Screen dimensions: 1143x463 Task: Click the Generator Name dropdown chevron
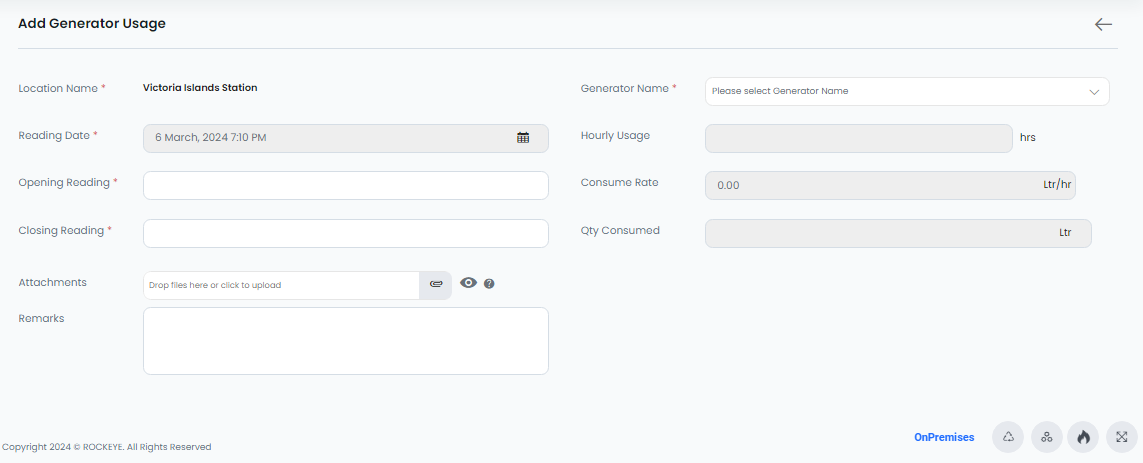click(1094, 92)
